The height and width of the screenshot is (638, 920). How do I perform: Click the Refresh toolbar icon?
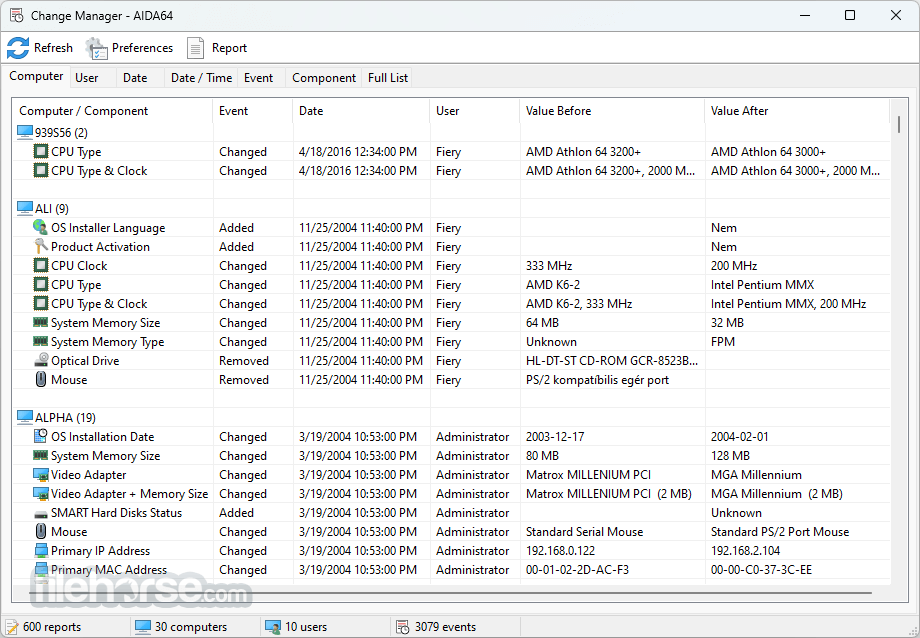coord(18,48)
